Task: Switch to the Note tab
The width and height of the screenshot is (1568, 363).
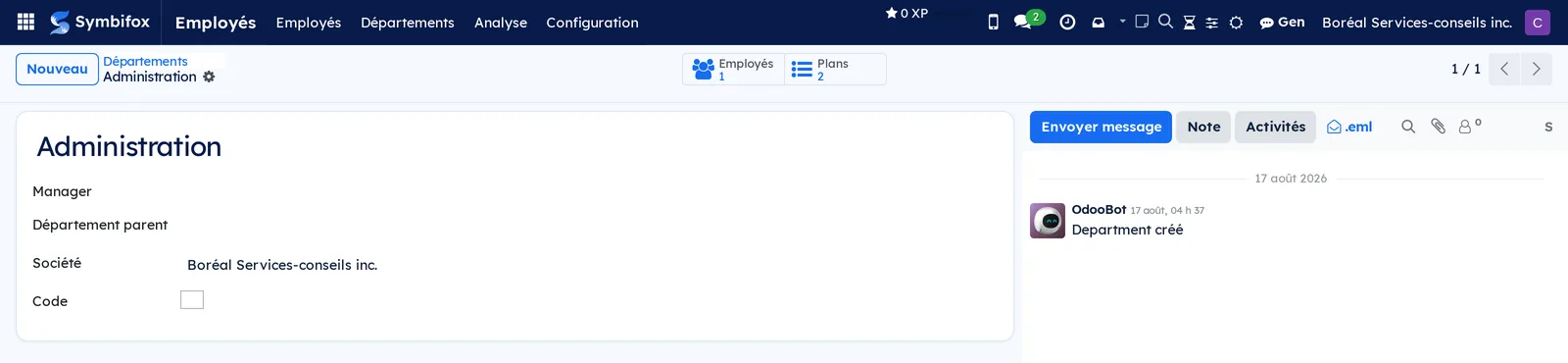Action: click(1203, 127)
